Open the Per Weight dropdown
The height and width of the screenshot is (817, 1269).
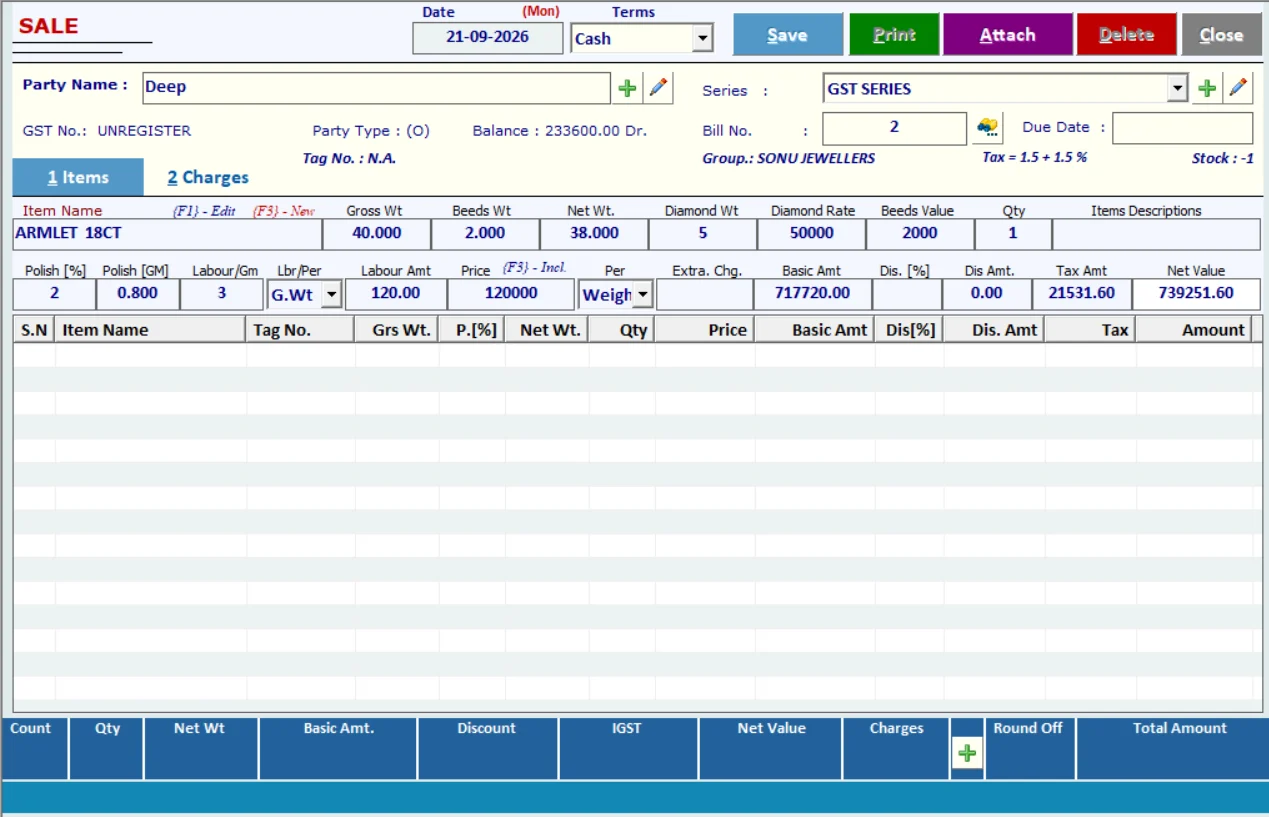click(x=642, y=294)
